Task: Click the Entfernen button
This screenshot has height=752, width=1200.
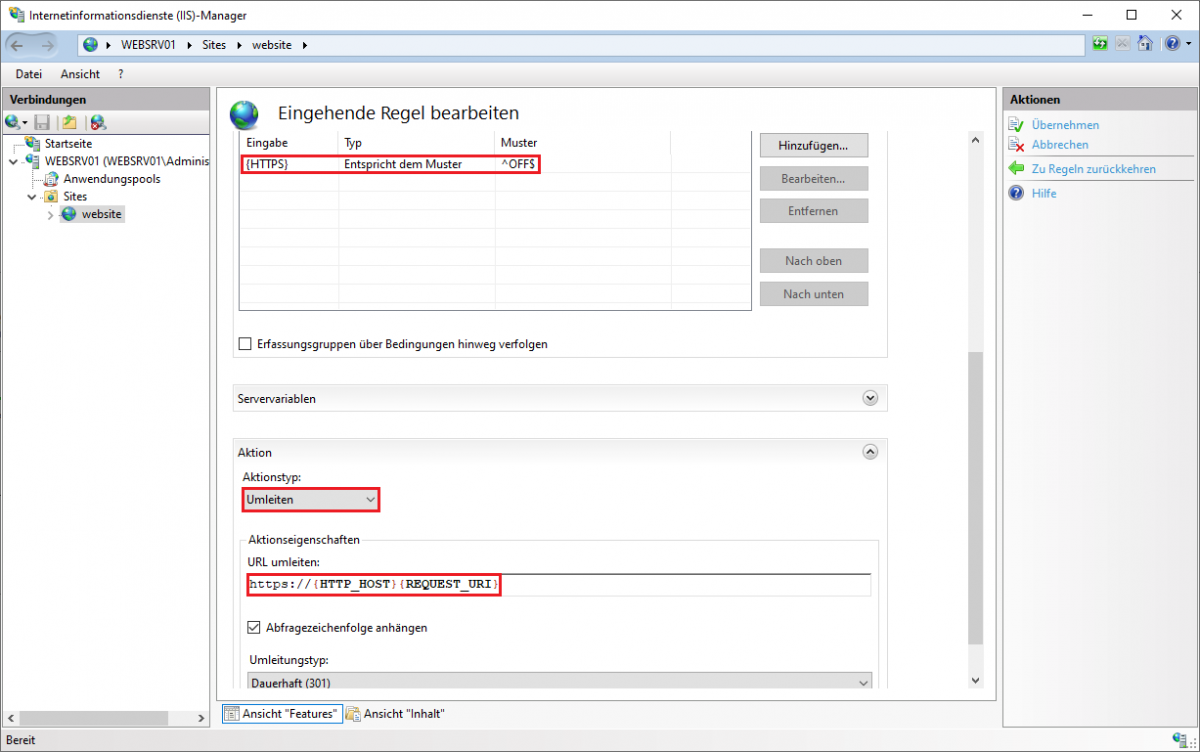Action: (x=813, y=211)
